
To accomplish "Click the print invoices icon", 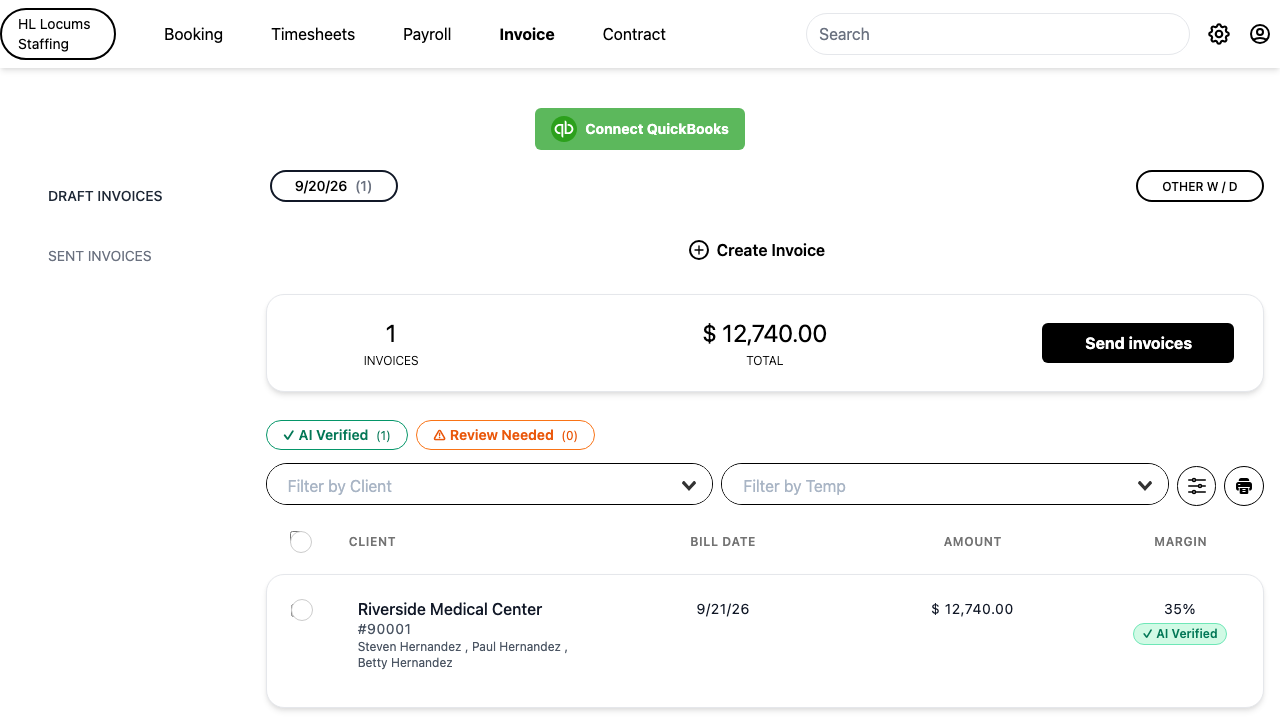I will pyautogui.click(x=1244, y=486).
